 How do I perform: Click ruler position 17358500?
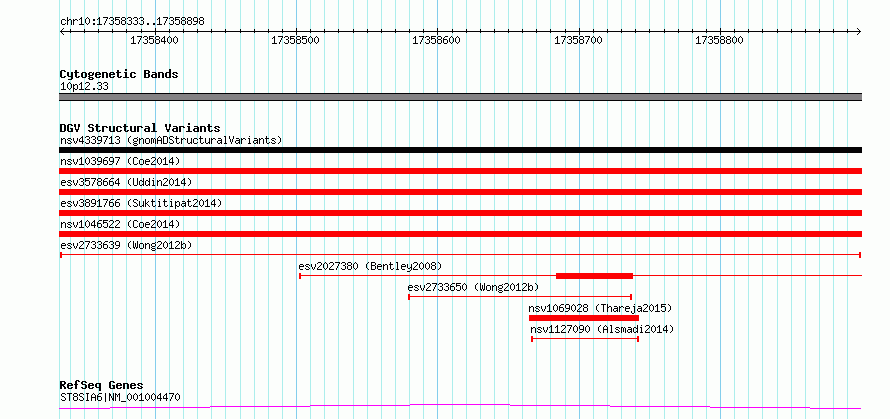(x=296, y=41)
